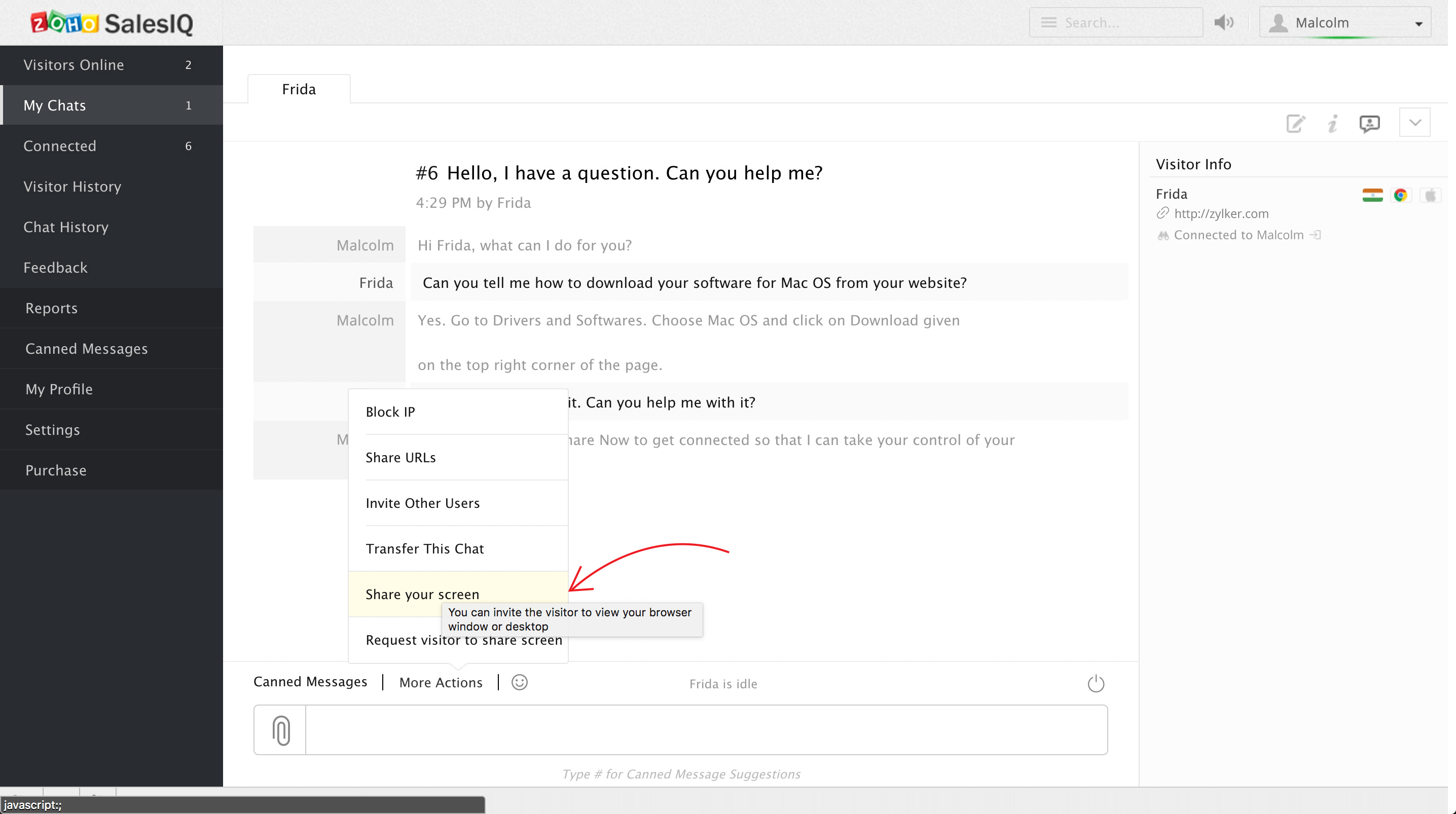
Task: Open the visitor info 'i' icon
Action: click(1333, 123)
